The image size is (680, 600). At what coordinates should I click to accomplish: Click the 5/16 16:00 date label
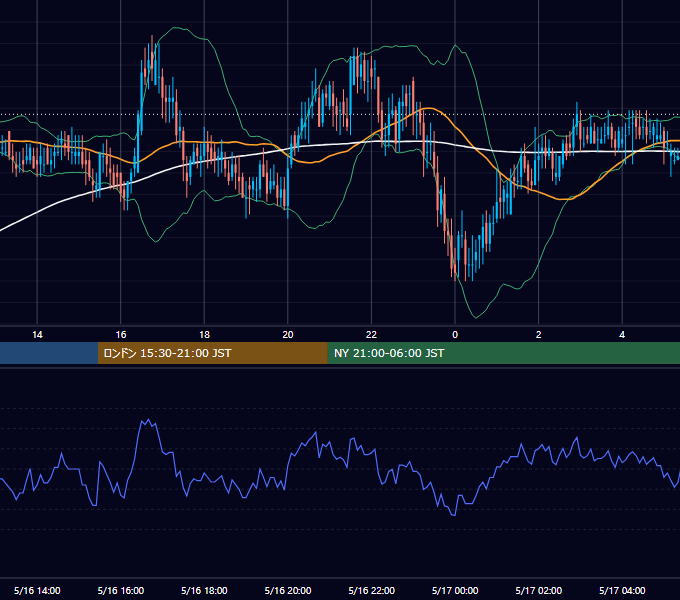click(x=121, y=590)
